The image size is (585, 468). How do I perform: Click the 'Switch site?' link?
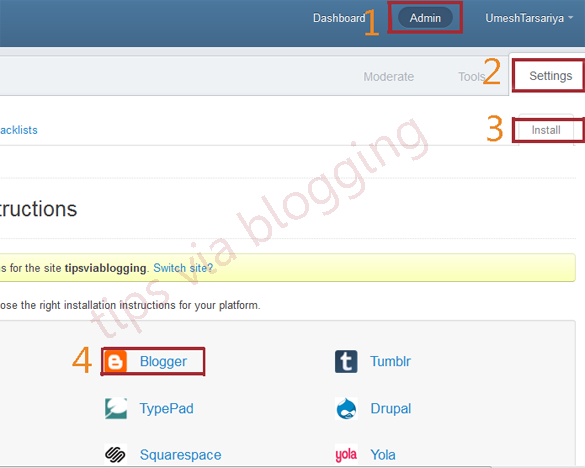pos(183,268)
